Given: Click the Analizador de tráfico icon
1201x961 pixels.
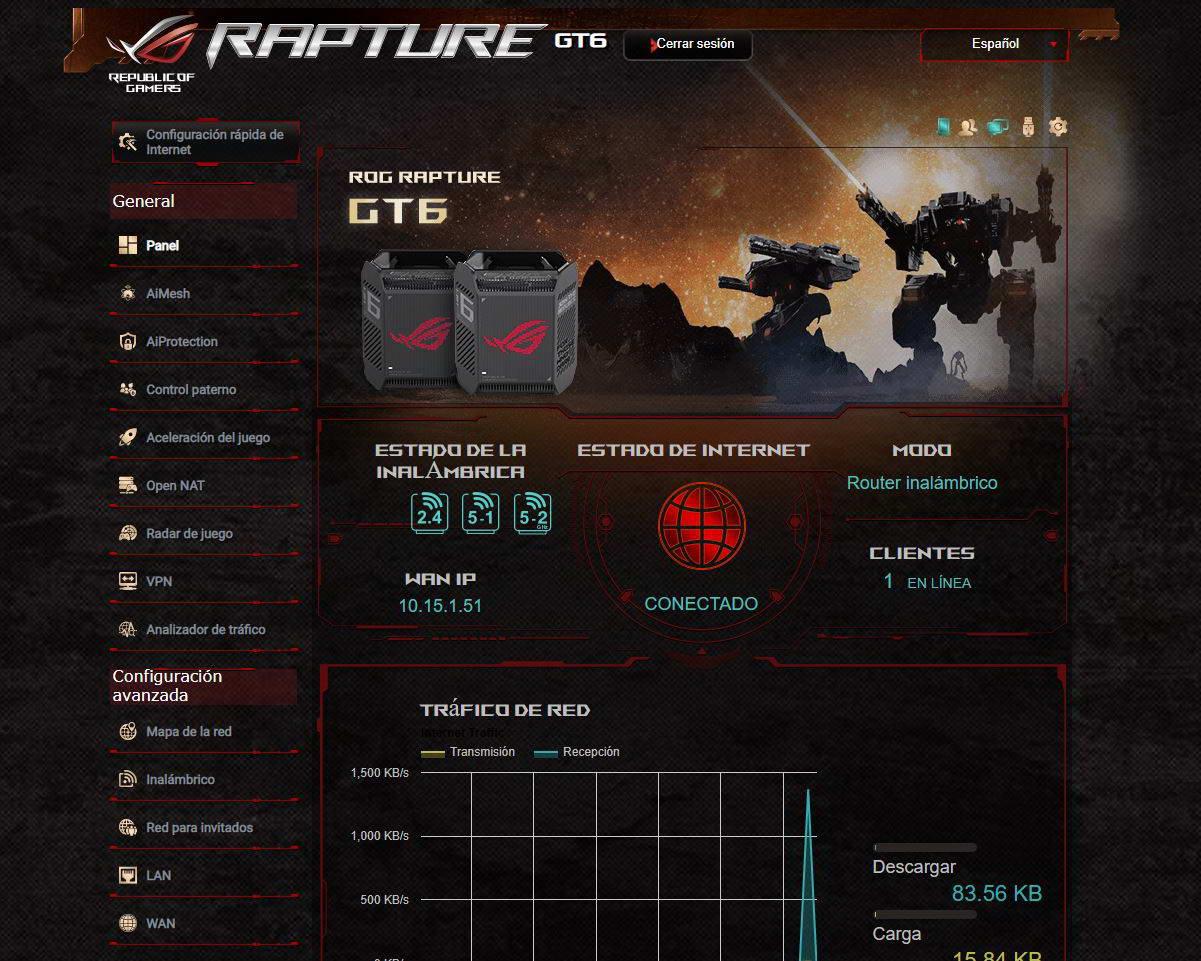Looking at the screenshot, I should pos(128,629).
